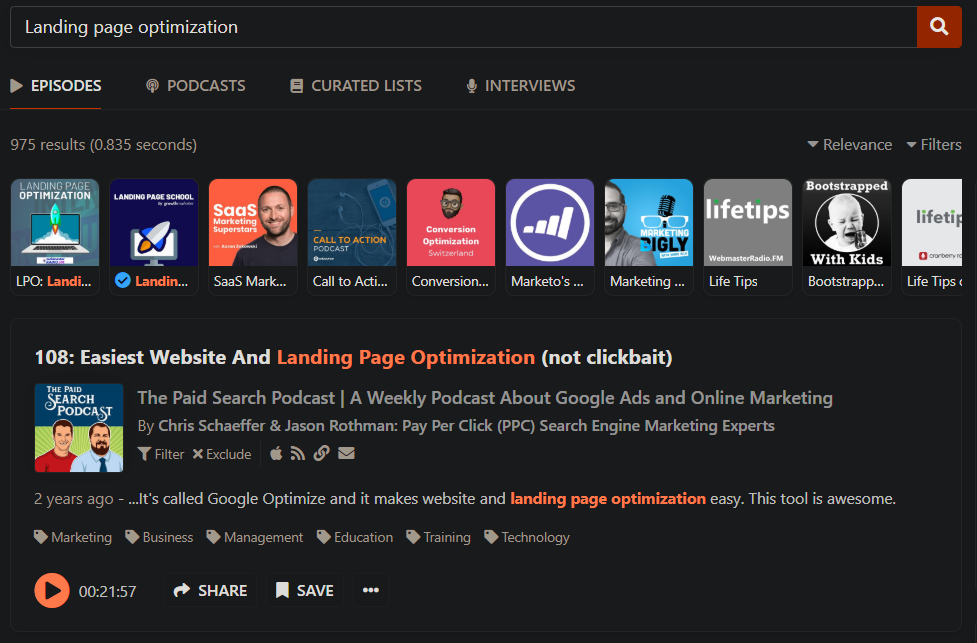Select the SaaS Marketing Superstars thumbnail
Screen dimensions: 977x643
pos(253,237)
